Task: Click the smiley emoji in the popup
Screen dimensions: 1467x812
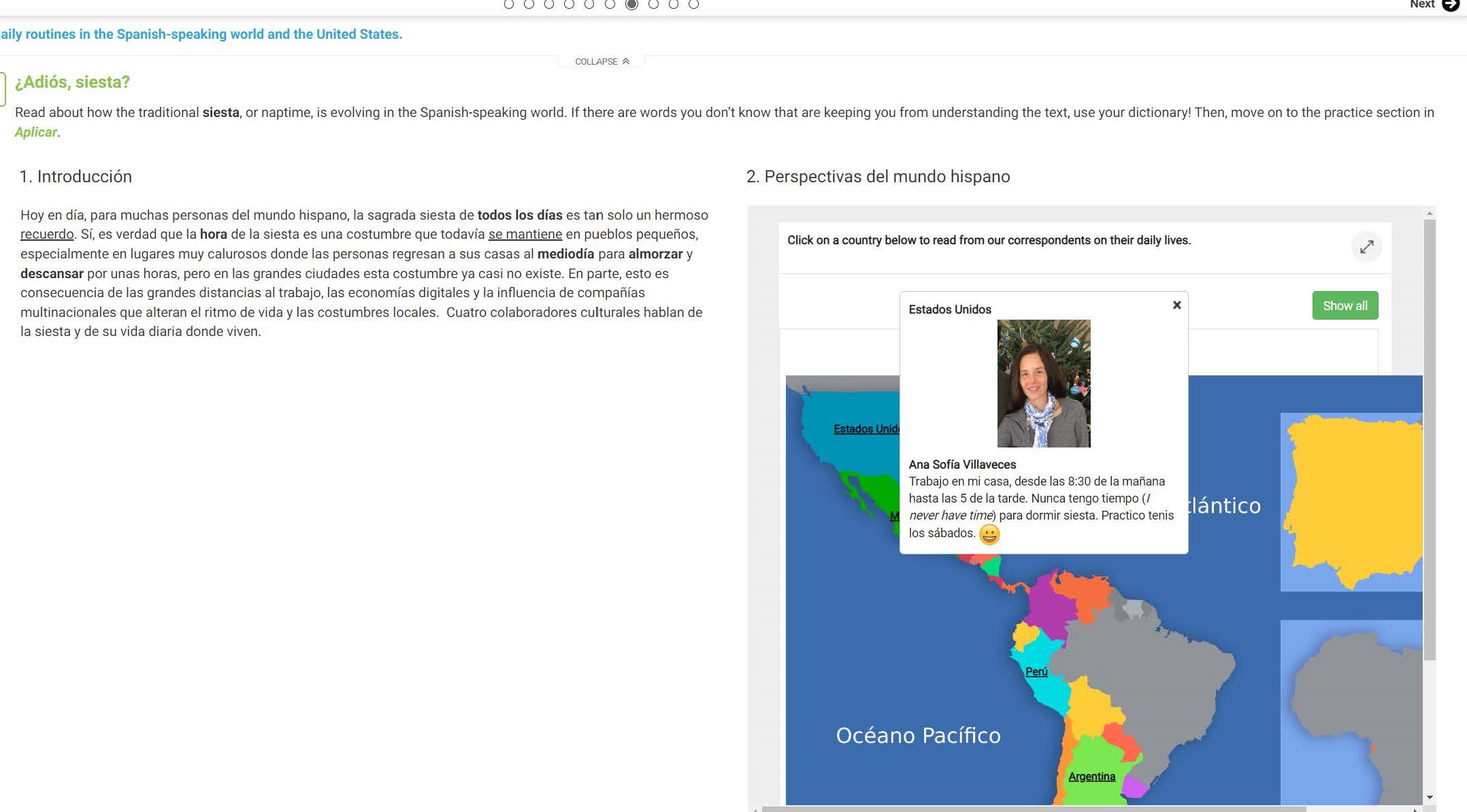Action: 989,535
